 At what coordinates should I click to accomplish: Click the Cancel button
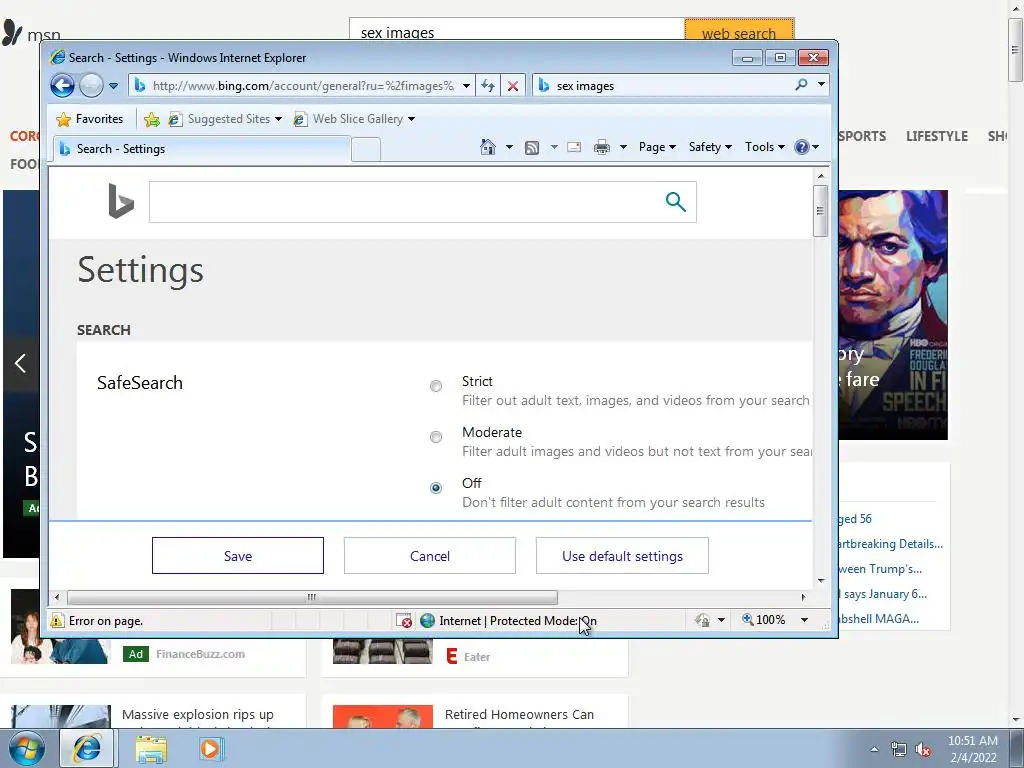click(430, 556)
